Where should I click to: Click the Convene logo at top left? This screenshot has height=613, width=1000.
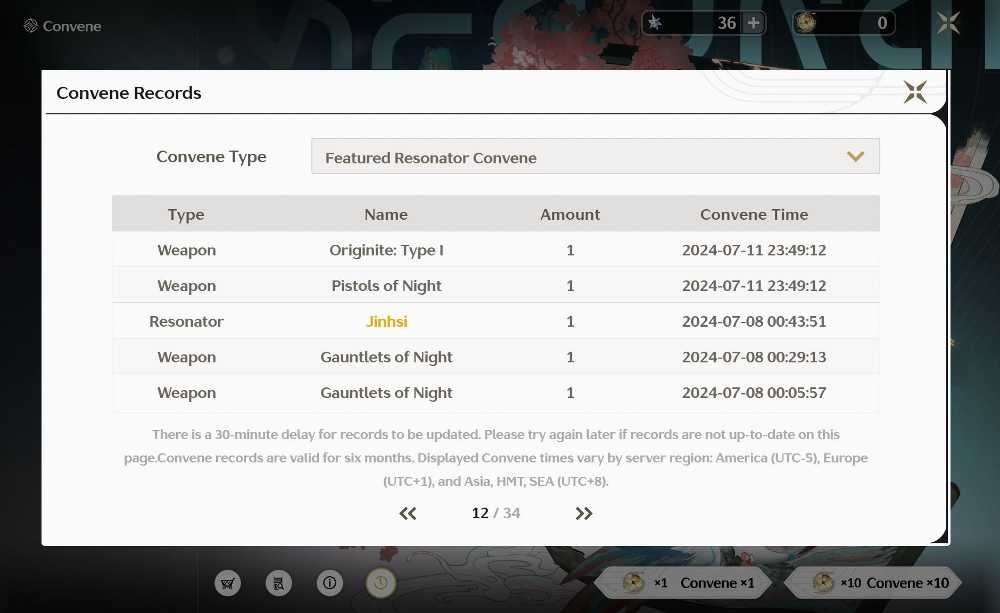[31, 26]
